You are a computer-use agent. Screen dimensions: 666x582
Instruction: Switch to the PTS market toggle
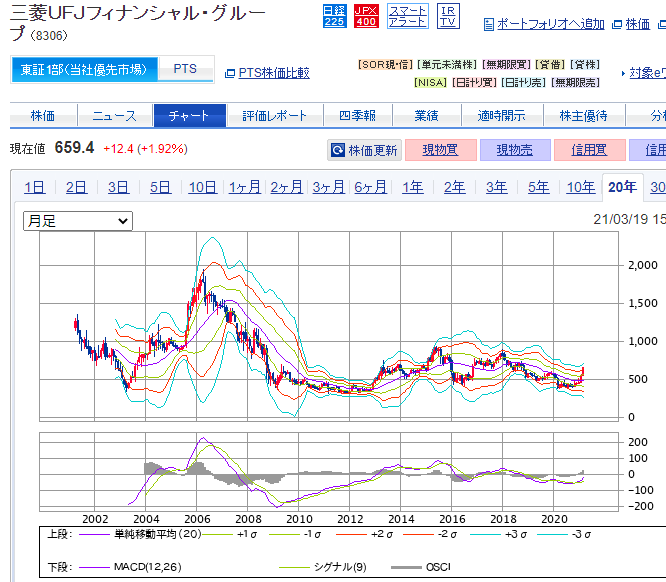coord(185,69)
